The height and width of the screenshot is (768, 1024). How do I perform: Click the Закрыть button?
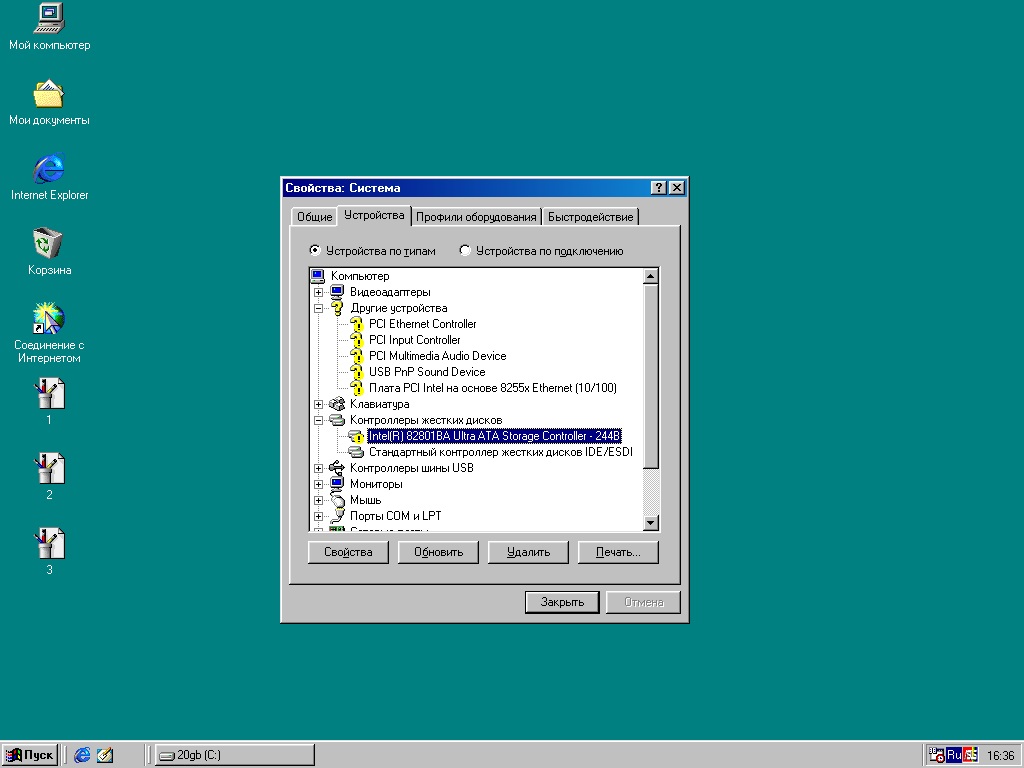pos(562,602)
